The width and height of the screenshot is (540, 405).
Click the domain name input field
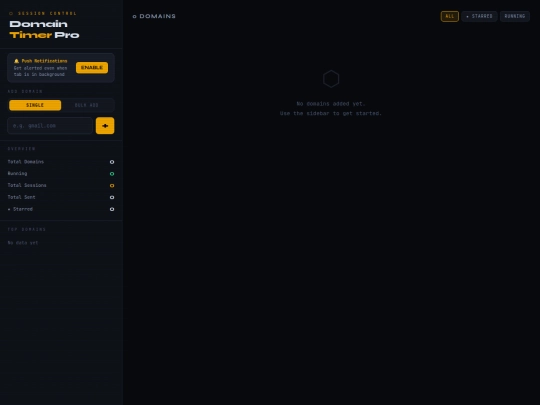(x=50, y=126)
